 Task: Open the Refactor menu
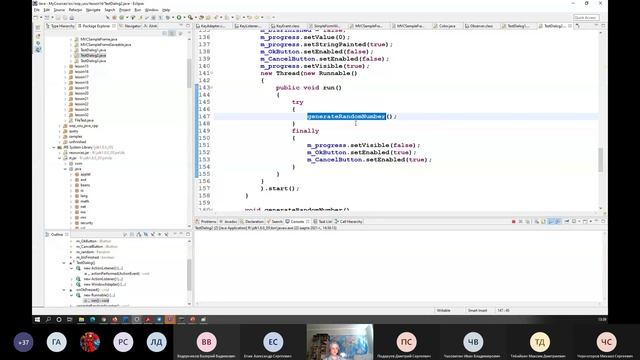[75, 10]
